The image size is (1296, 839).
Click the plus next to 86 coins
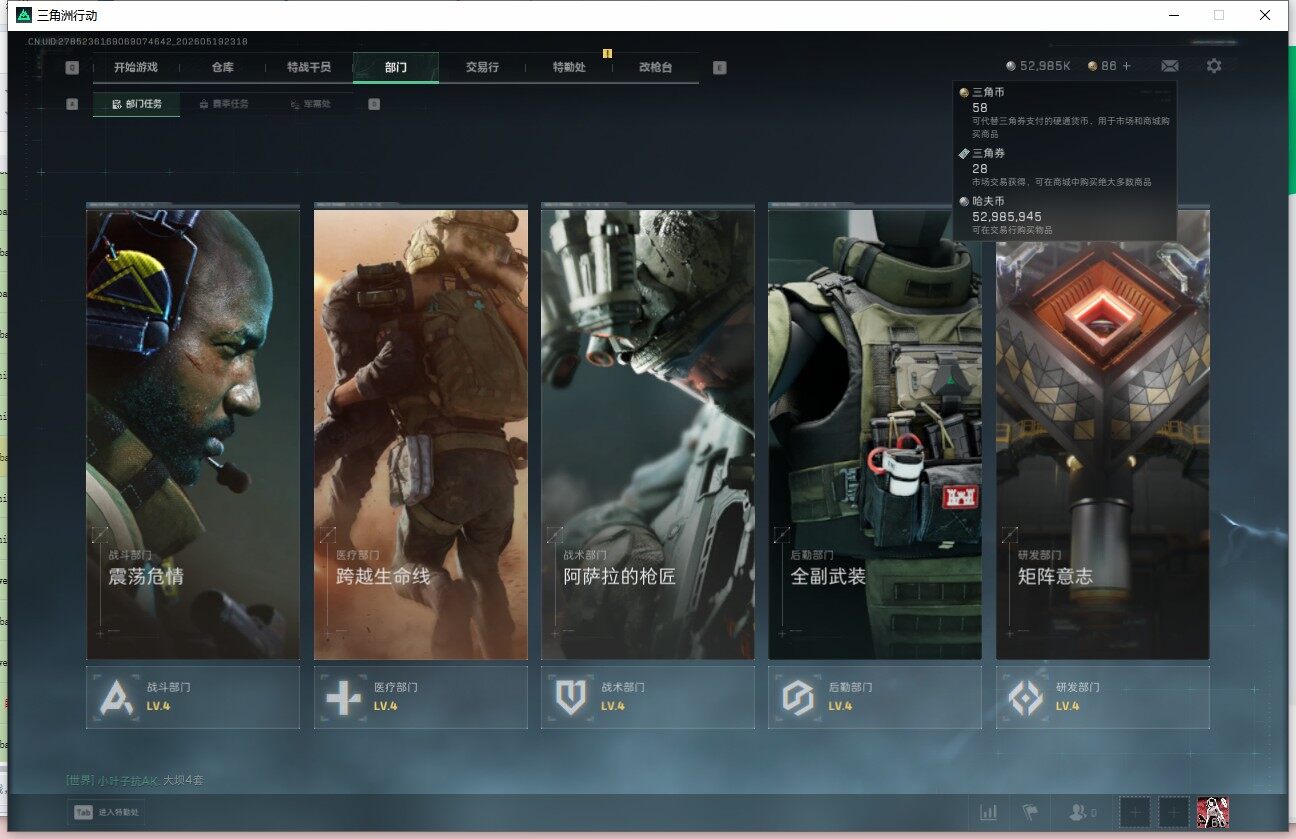[x=1127, y=66]
